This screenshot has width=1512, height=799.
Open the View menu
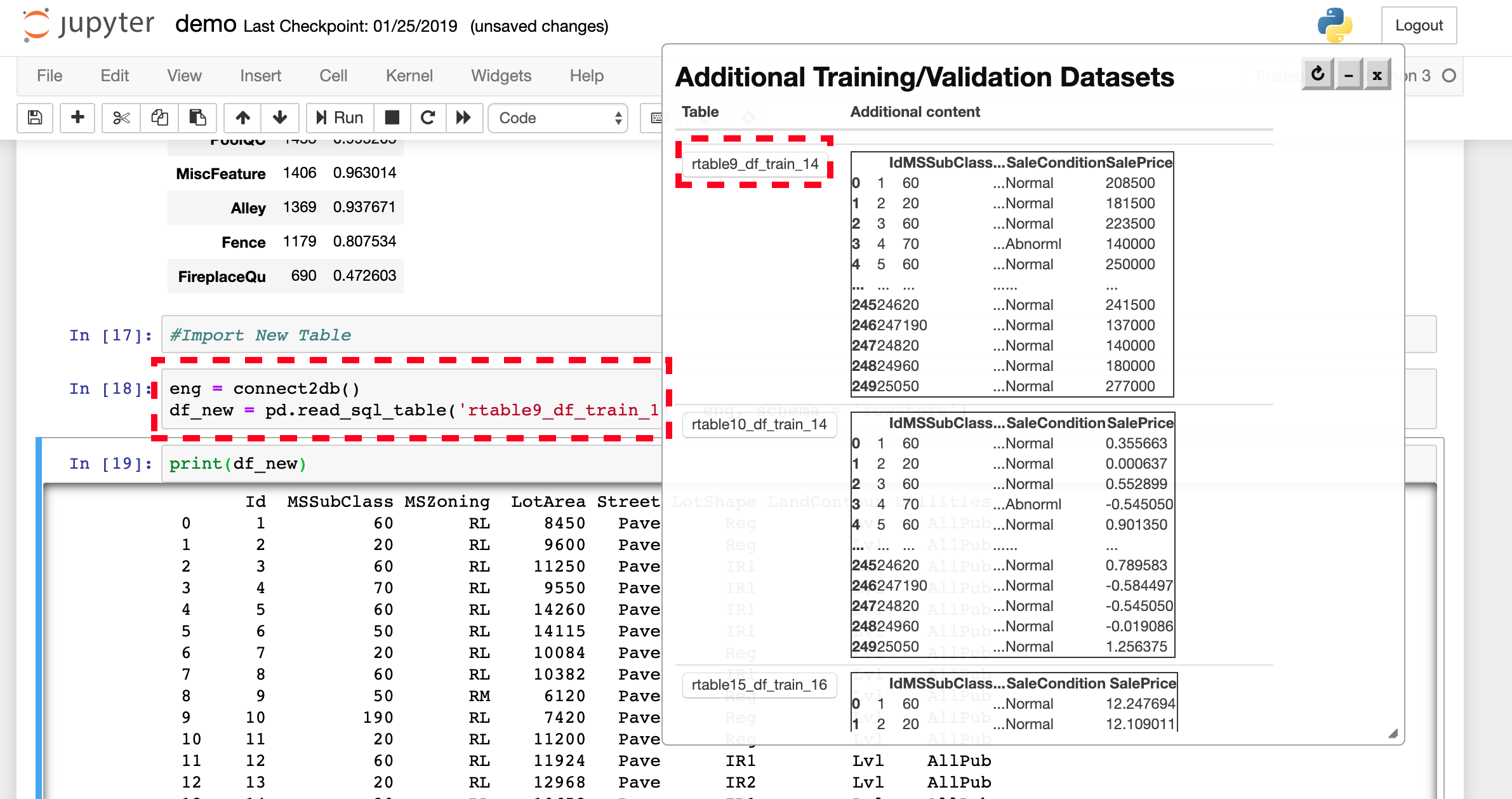click(x=185, y=76)
